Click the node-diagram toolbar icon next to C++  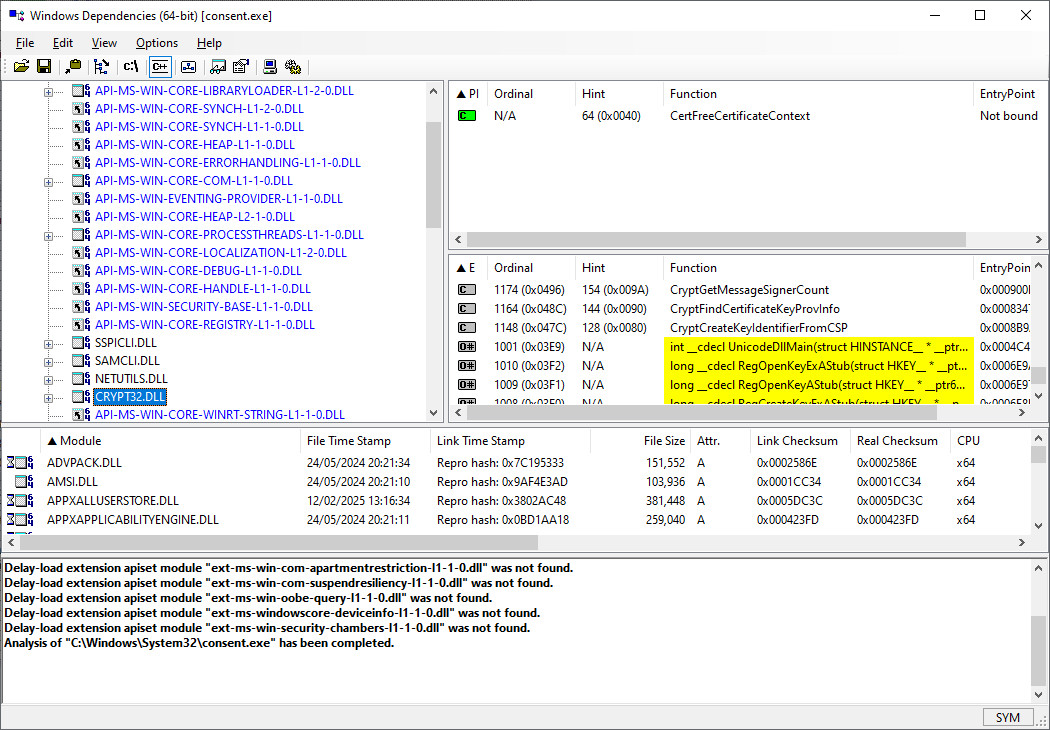click(188, 67)
